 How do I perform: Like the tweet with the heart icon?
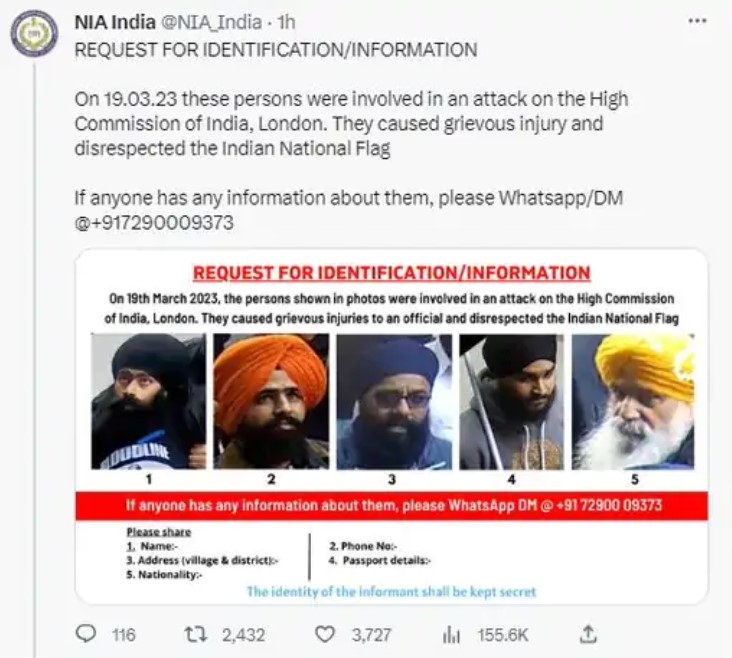tap(325, 635)
